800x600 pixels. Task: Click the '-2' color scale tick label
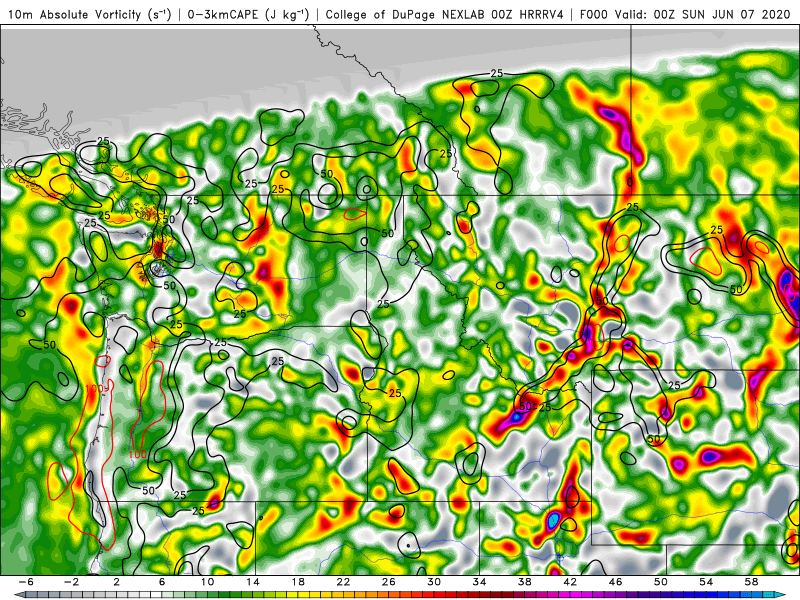[x=71, y=582]
